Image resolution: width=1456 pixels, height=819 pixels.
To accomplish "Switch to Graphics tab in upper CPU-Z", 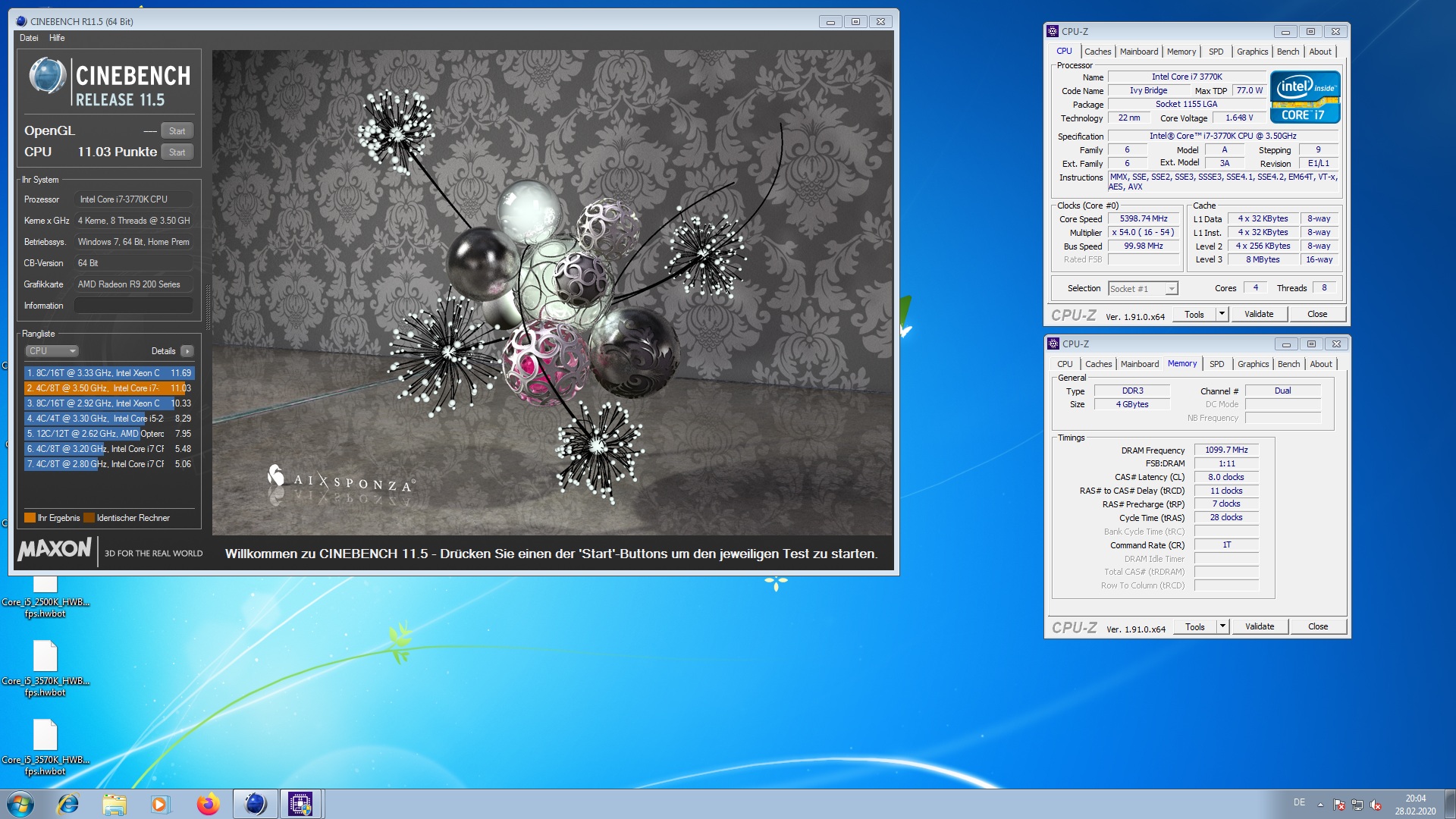I will [1252, 52].
